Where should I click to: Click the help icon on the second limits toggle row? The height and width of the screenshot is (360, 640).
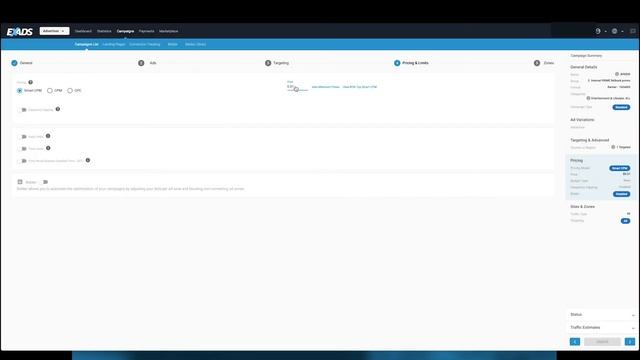[x=48, y=148]
